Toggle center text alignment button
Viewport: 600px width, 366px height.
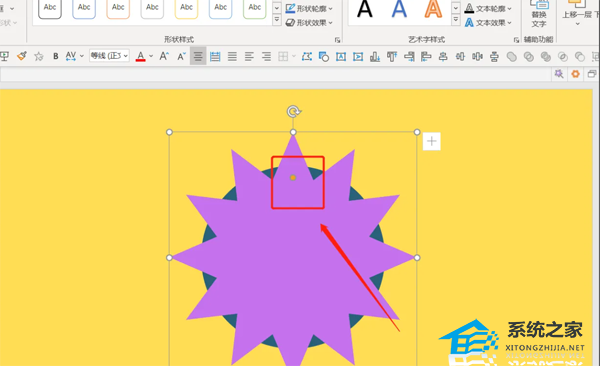pos(198,57)
